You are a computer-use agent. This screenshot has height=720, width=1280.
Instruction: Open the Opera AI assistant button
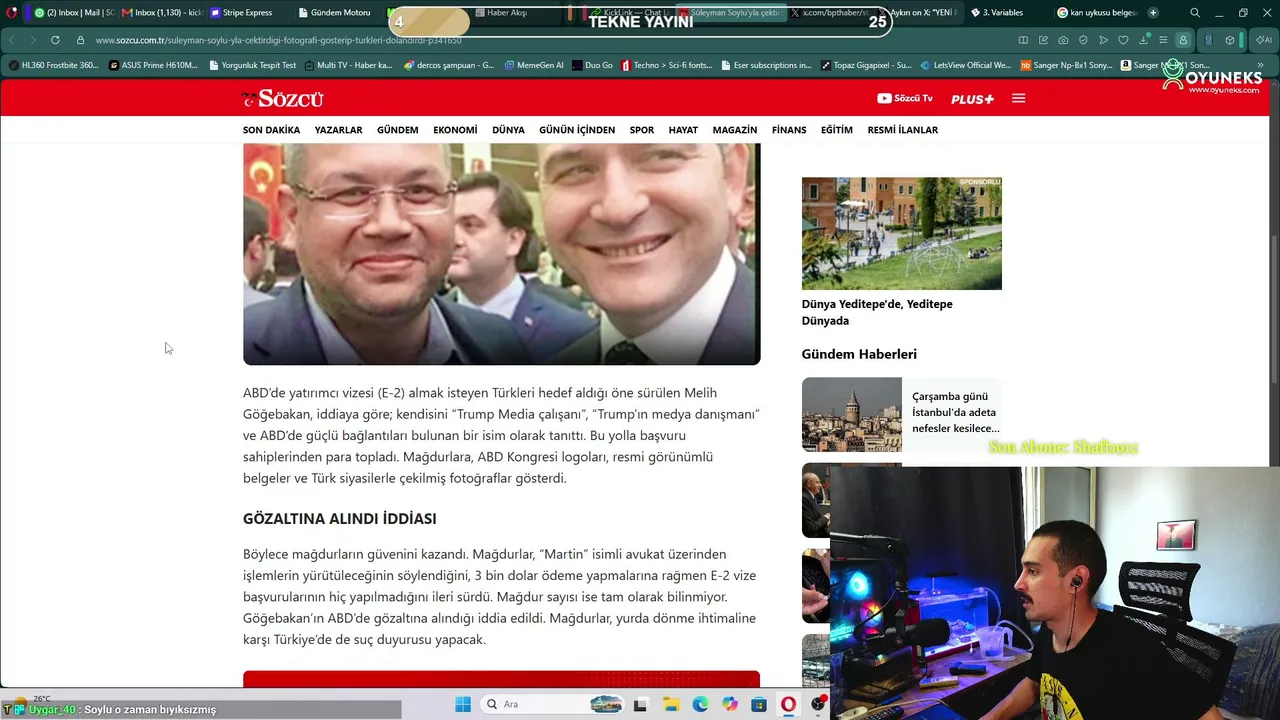1263,40
